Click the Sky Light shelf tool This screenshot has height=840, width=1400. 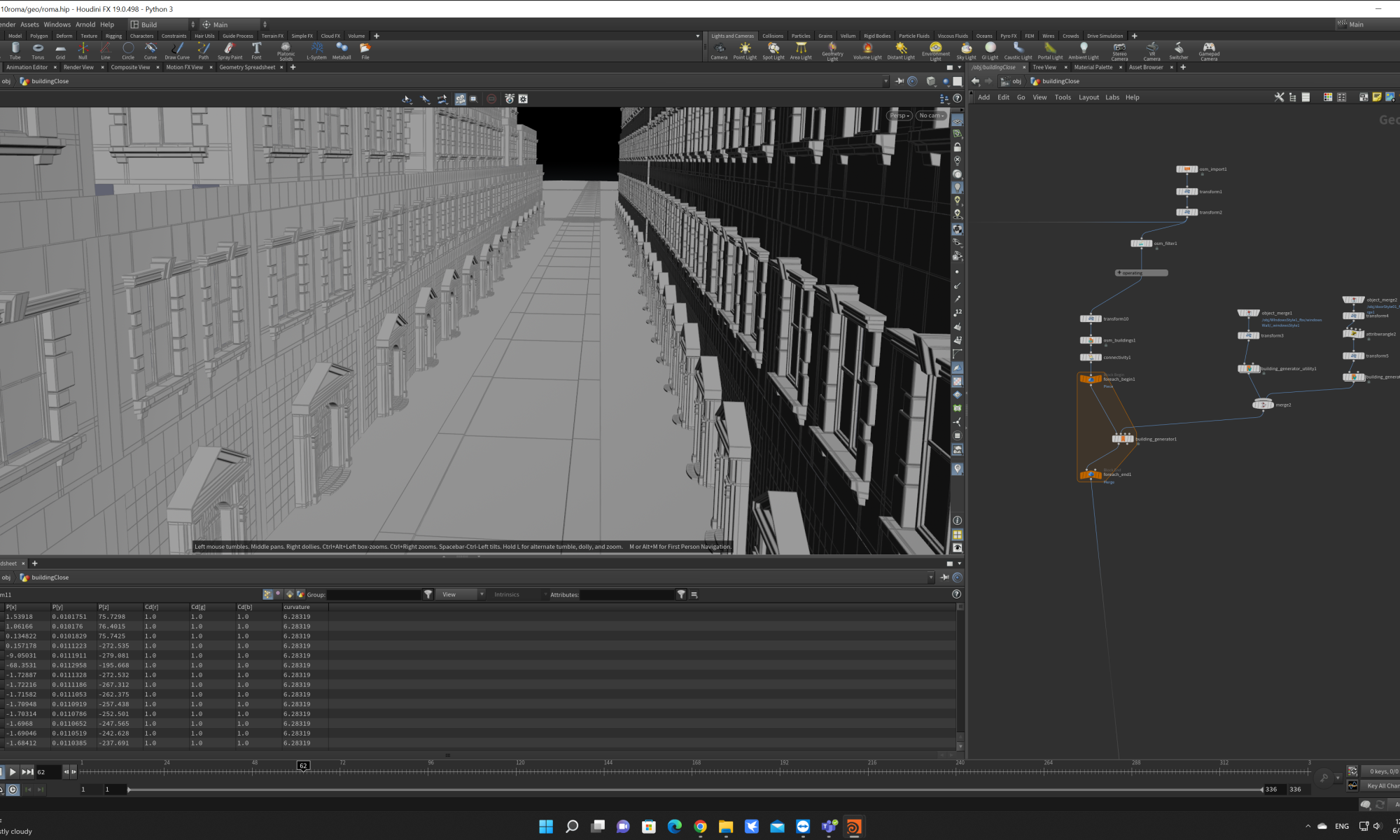coord(966,50)
